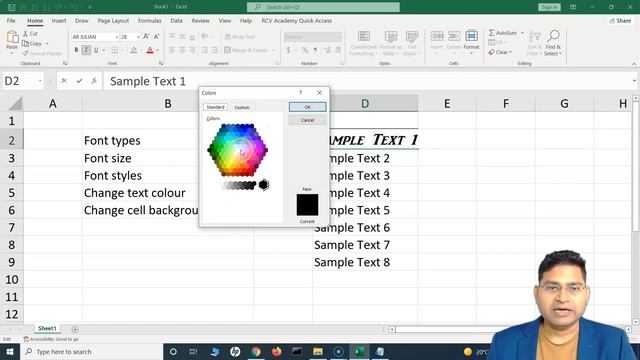Decrease font size with smaller A icon

point(156,37)
